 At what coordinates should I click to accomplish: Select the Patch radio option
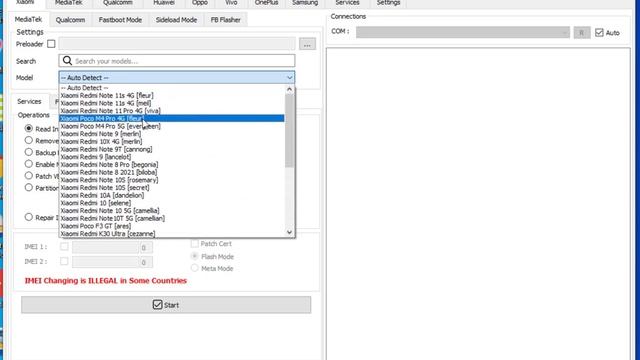[29, 176]
